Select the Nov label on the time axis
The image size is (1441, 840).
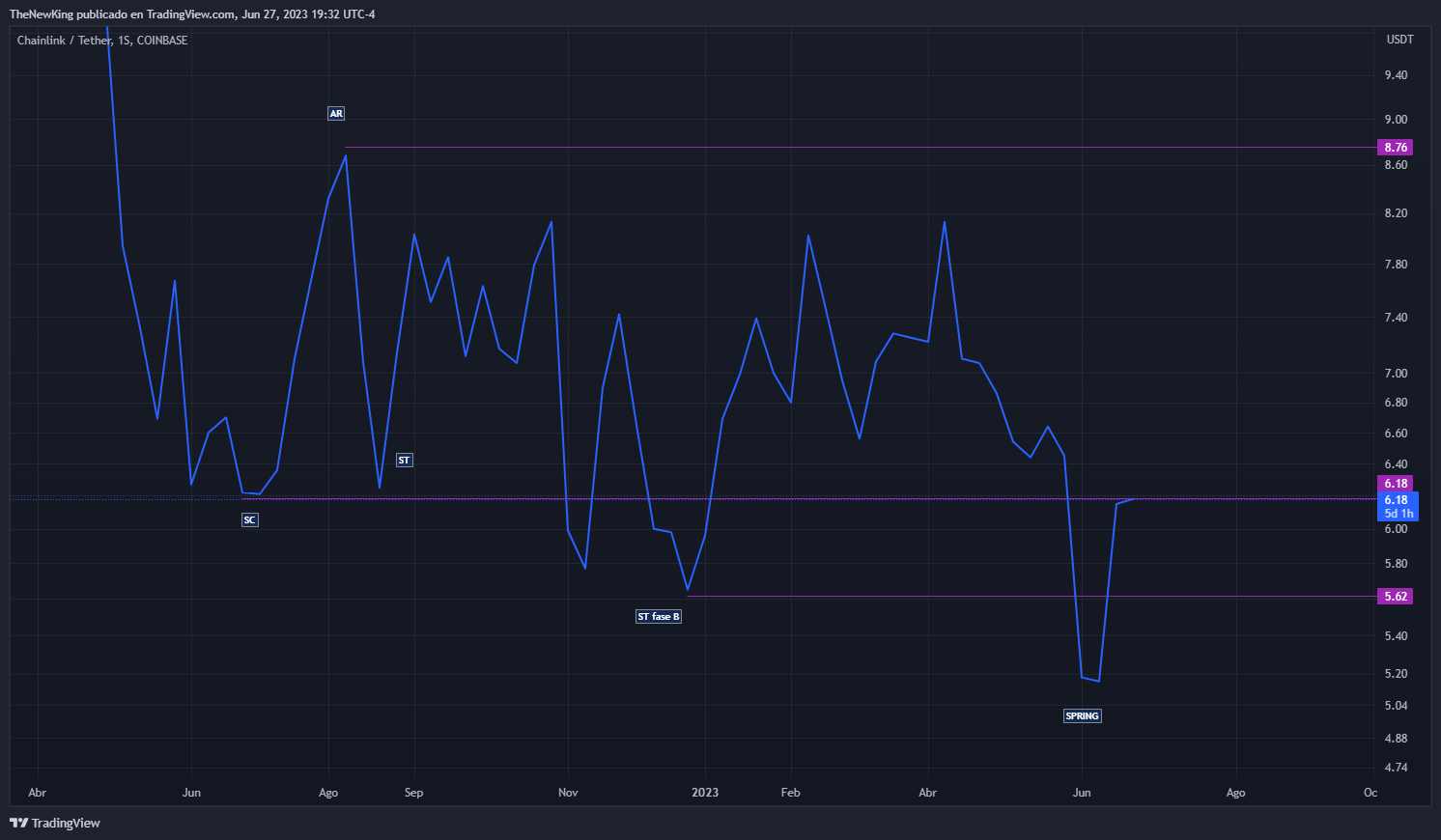[x=568, y=793]
